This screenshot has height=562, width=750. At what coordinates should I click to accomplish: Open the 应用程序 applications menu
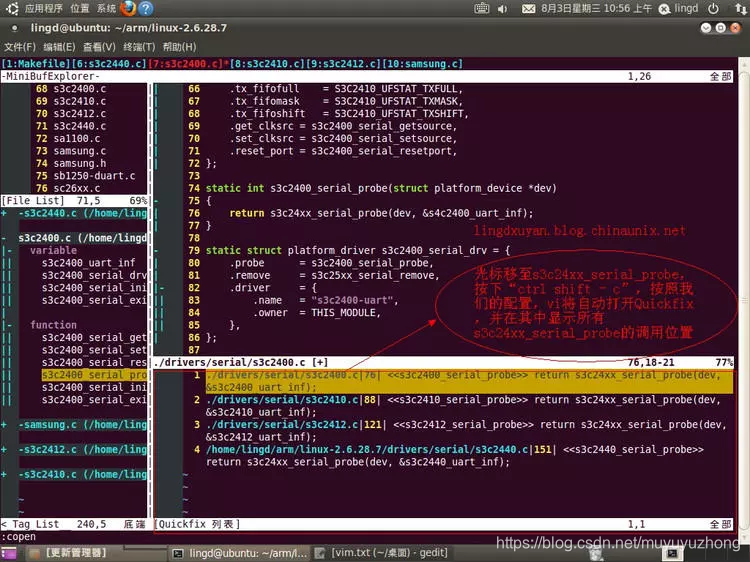[x=43, y=8]
